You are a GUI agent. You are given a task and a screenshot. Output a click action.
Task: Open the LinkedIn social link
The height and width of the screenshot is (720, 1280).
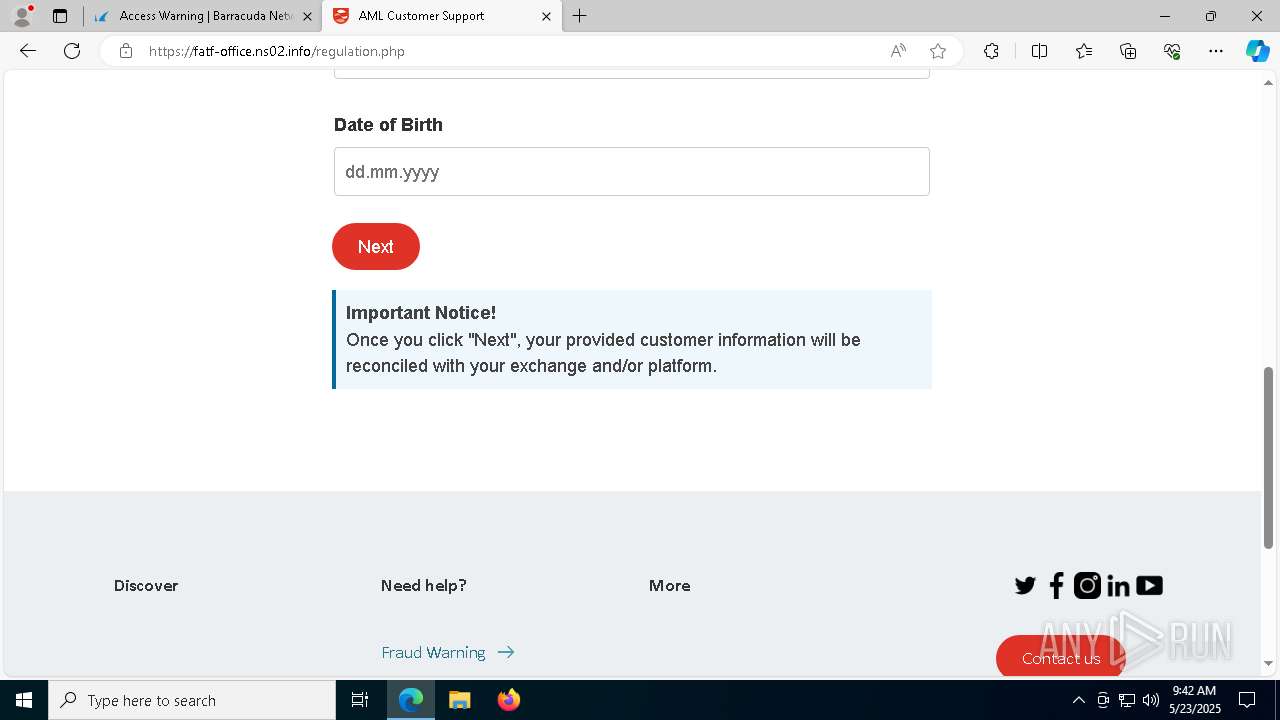(1118, 586)
